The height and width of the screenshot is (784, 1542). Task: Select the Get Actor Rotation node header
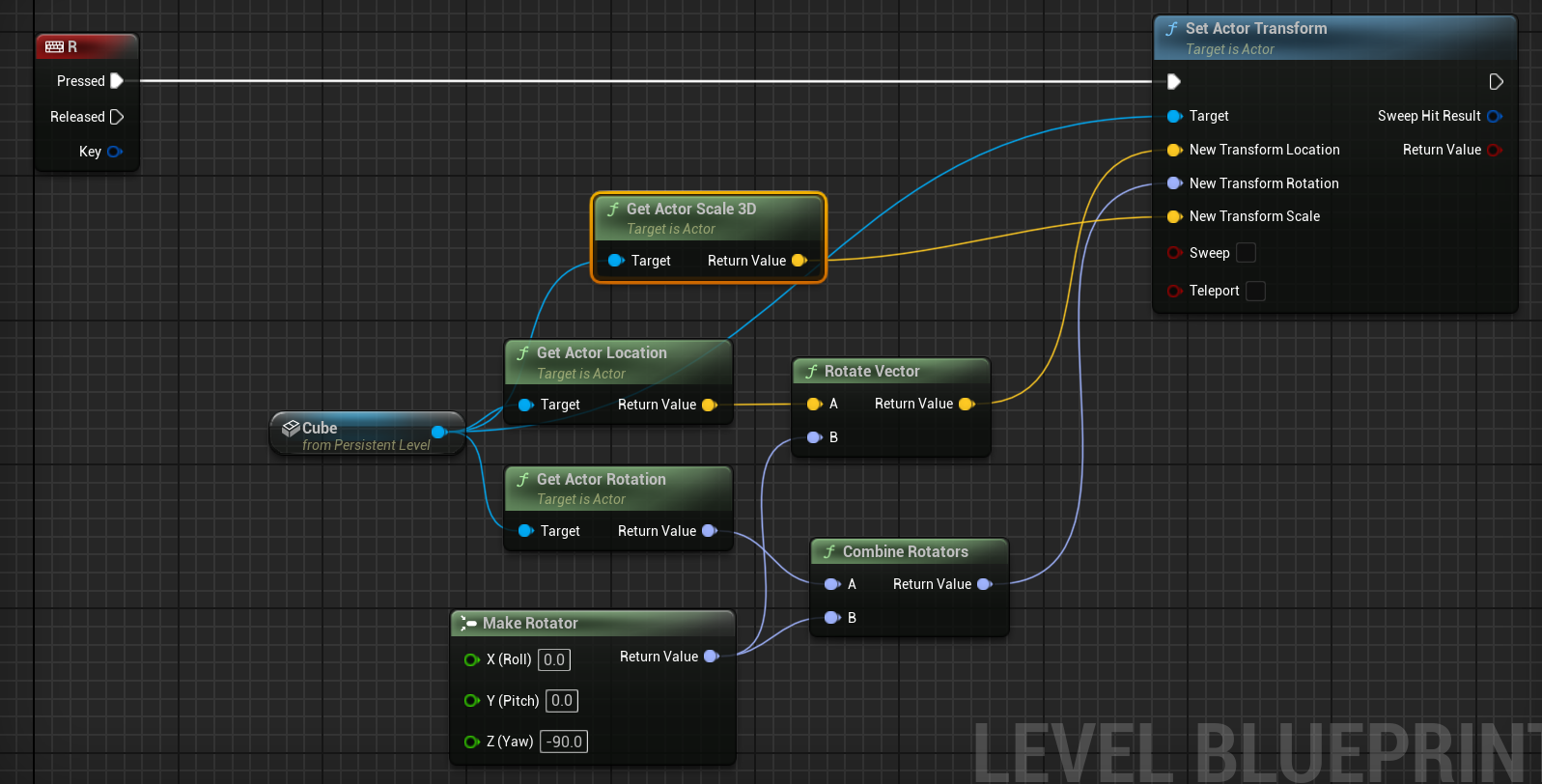pyautogui.click(x=619, y=489)
